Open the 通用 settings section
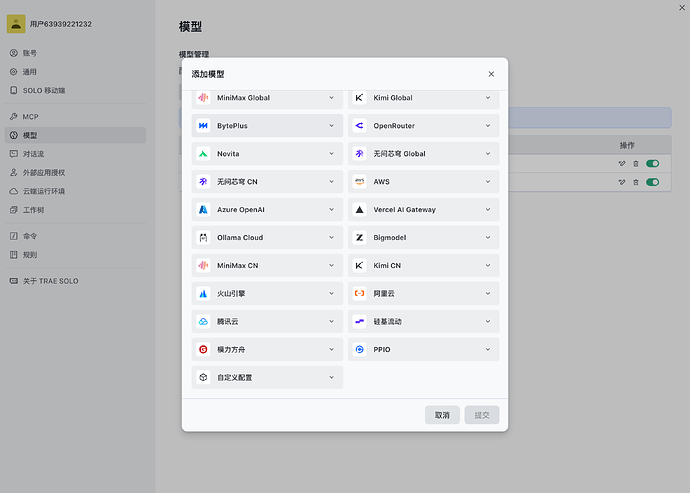The height and width of the screenshot is (493, 690). click(75, 72)
